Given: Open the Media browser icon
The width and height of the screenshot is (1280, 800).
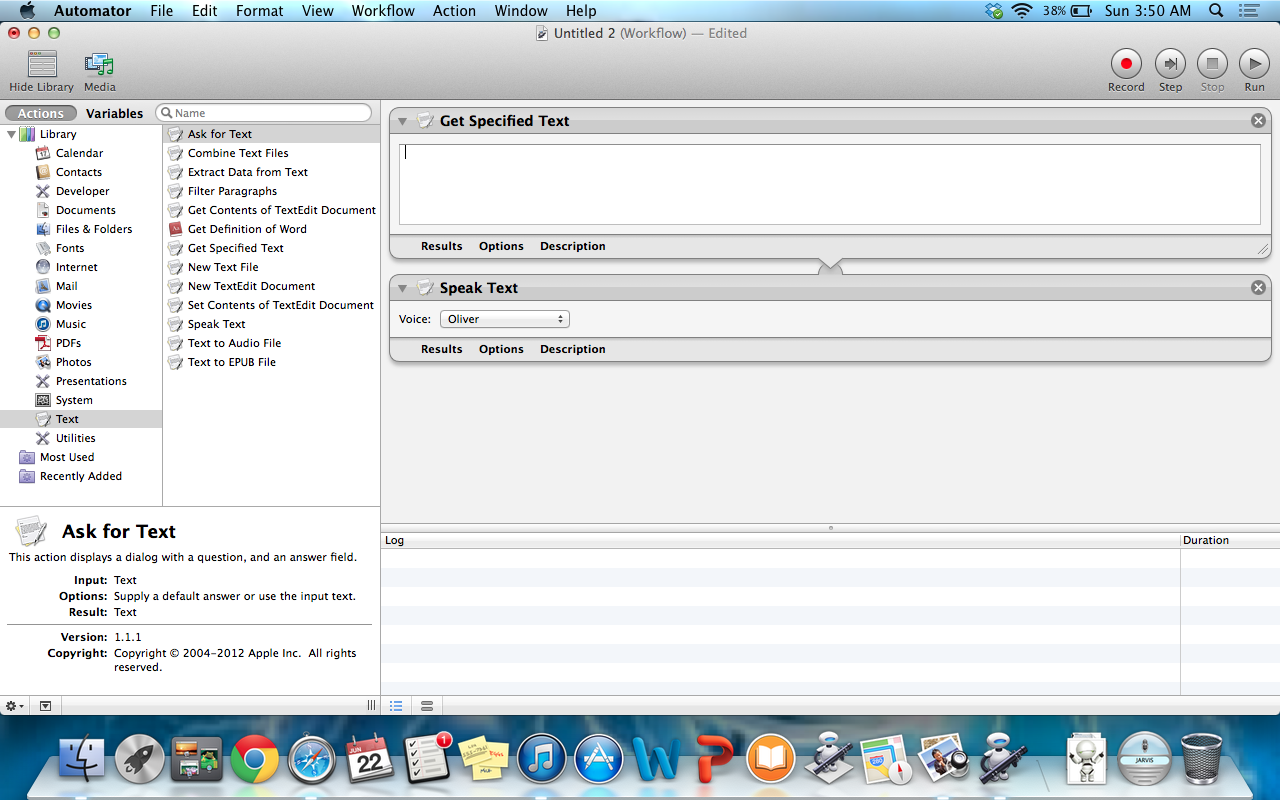Looking at the screenshot, I should (99, 65).
